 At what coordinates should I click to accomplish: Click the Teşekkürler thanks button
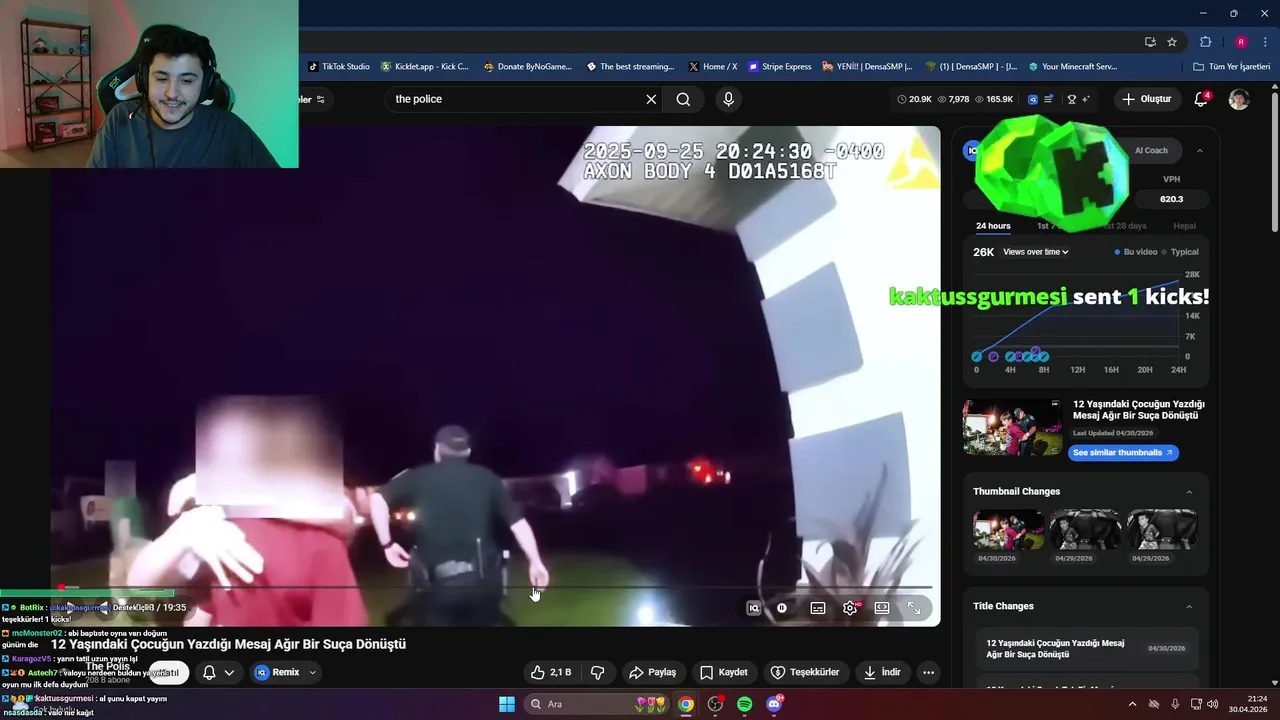(805, 672)
